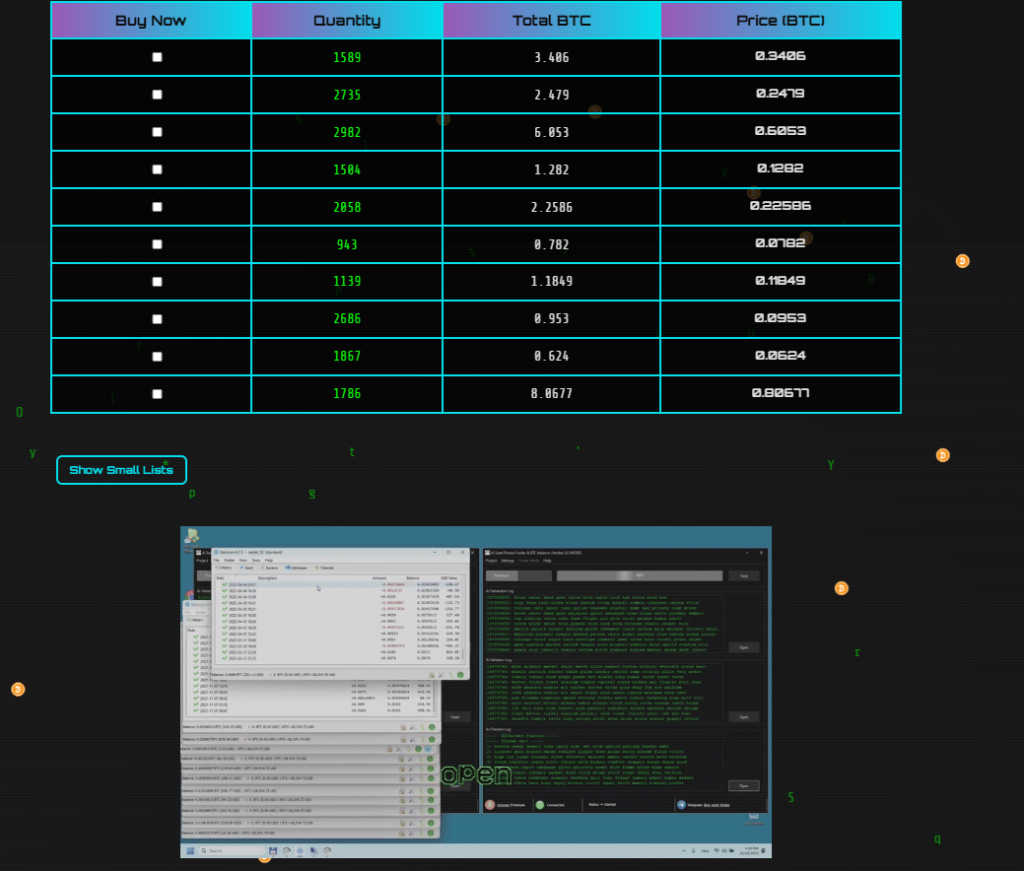
Task: Click the Price (BTC) column header
Action: pos(780,20)
